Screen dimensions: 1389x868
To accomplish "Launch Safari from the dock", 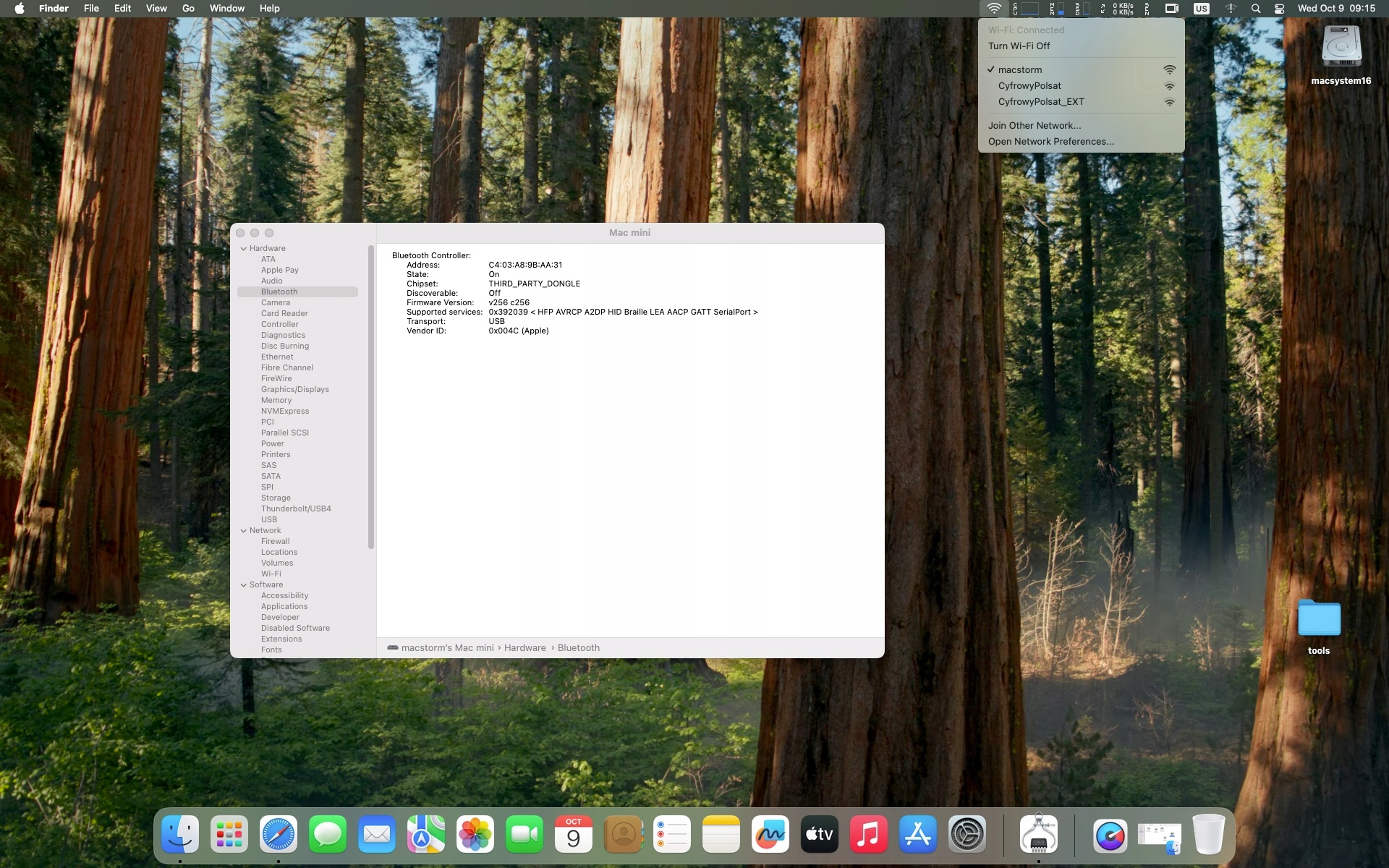I will (279, 835).
